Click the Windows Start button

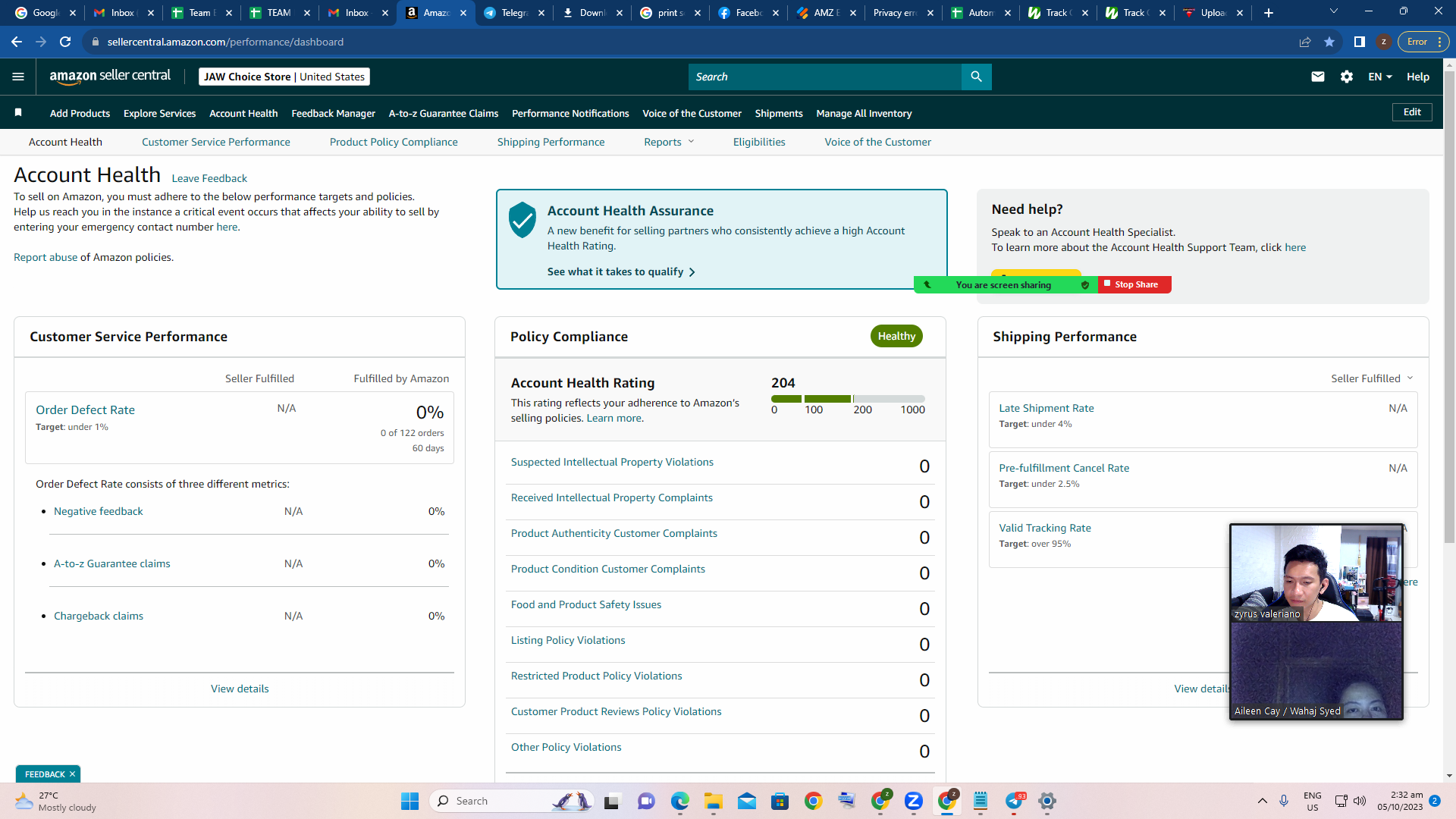(x=409, y=801)
